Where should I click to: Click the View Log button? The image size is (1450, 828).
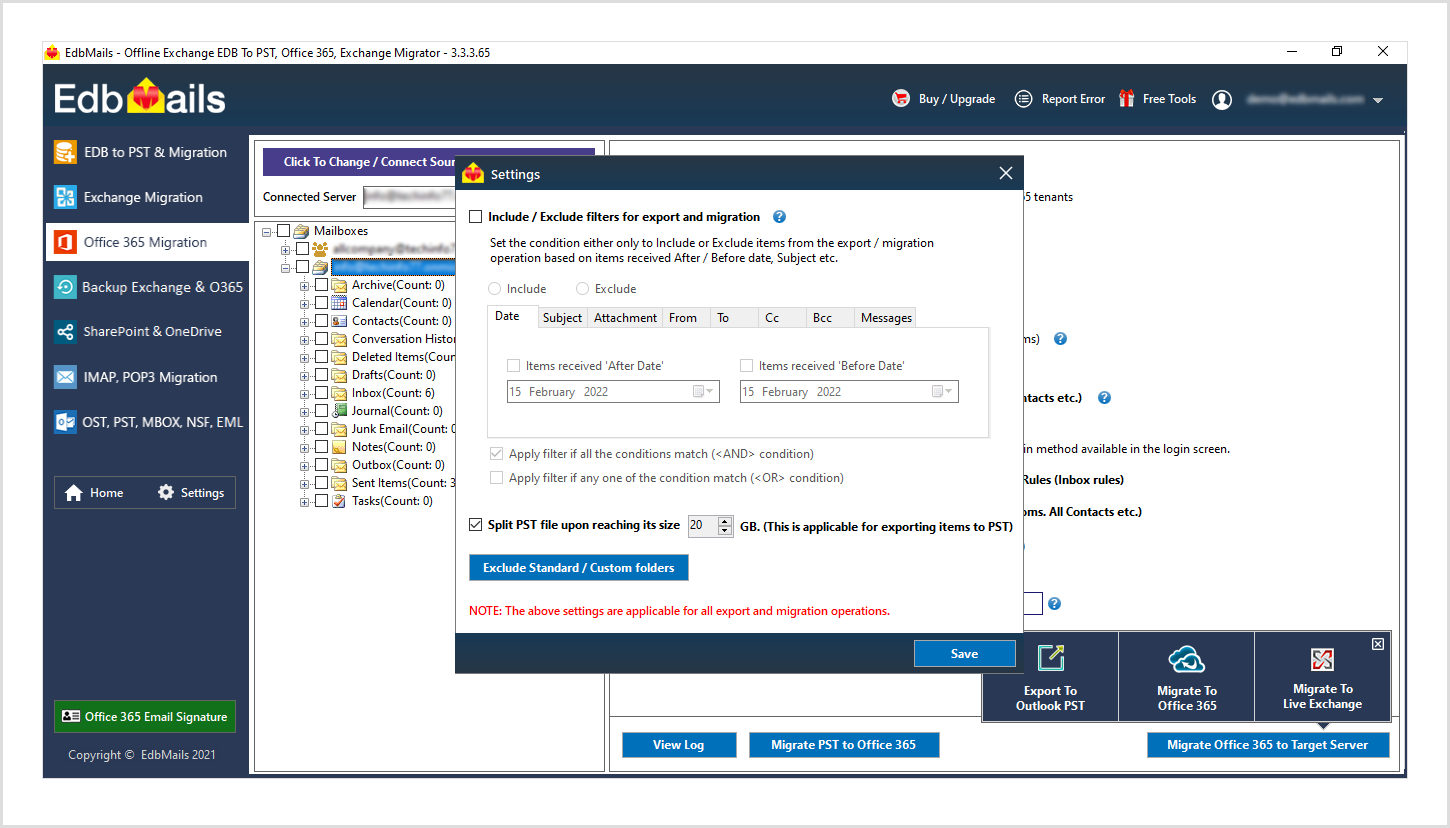679,745
